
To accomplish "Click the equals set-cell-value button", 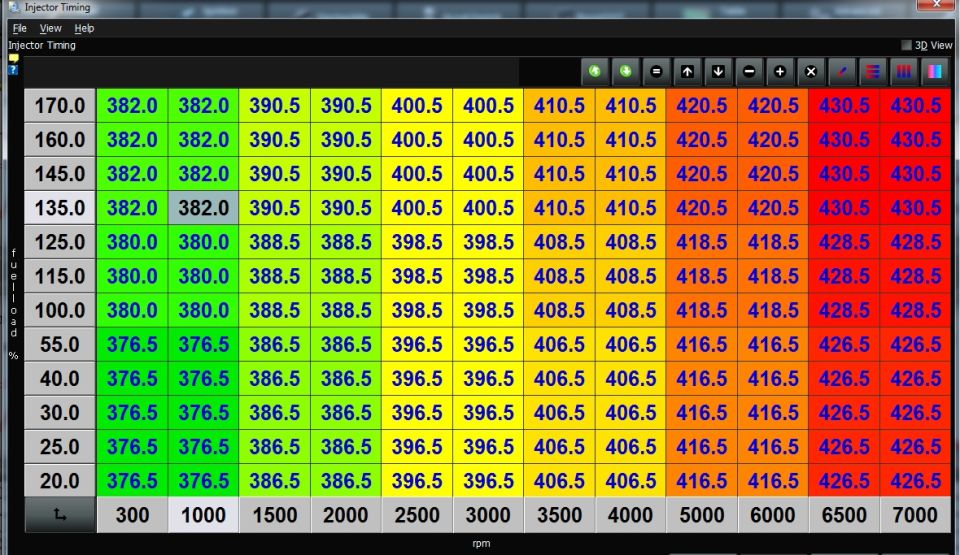I will coord(656,72).
